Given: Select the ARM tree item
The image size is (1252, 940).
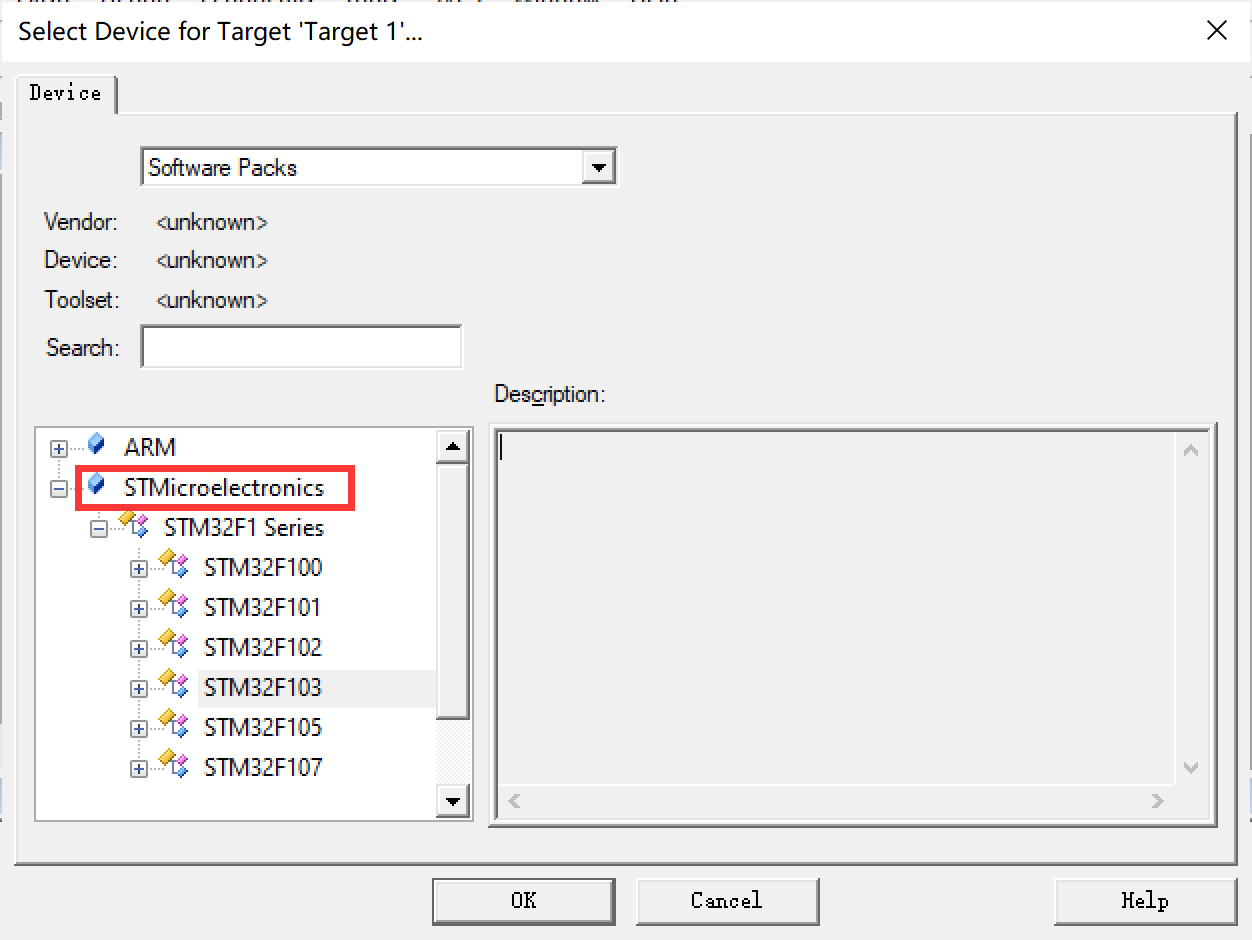Looking at the screenshot, I should (x=150, y=448).
